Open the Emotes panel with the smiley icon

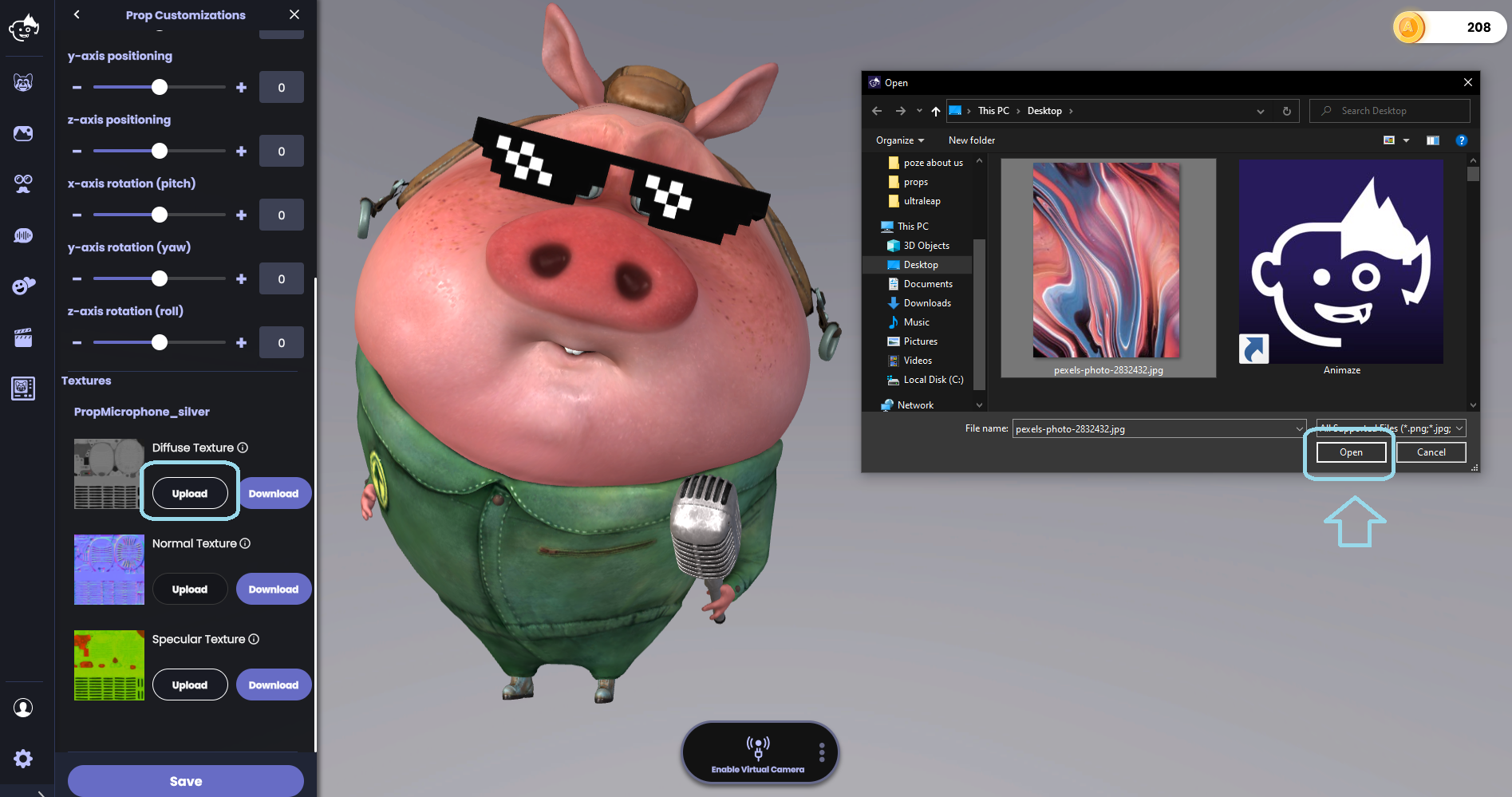24,285
